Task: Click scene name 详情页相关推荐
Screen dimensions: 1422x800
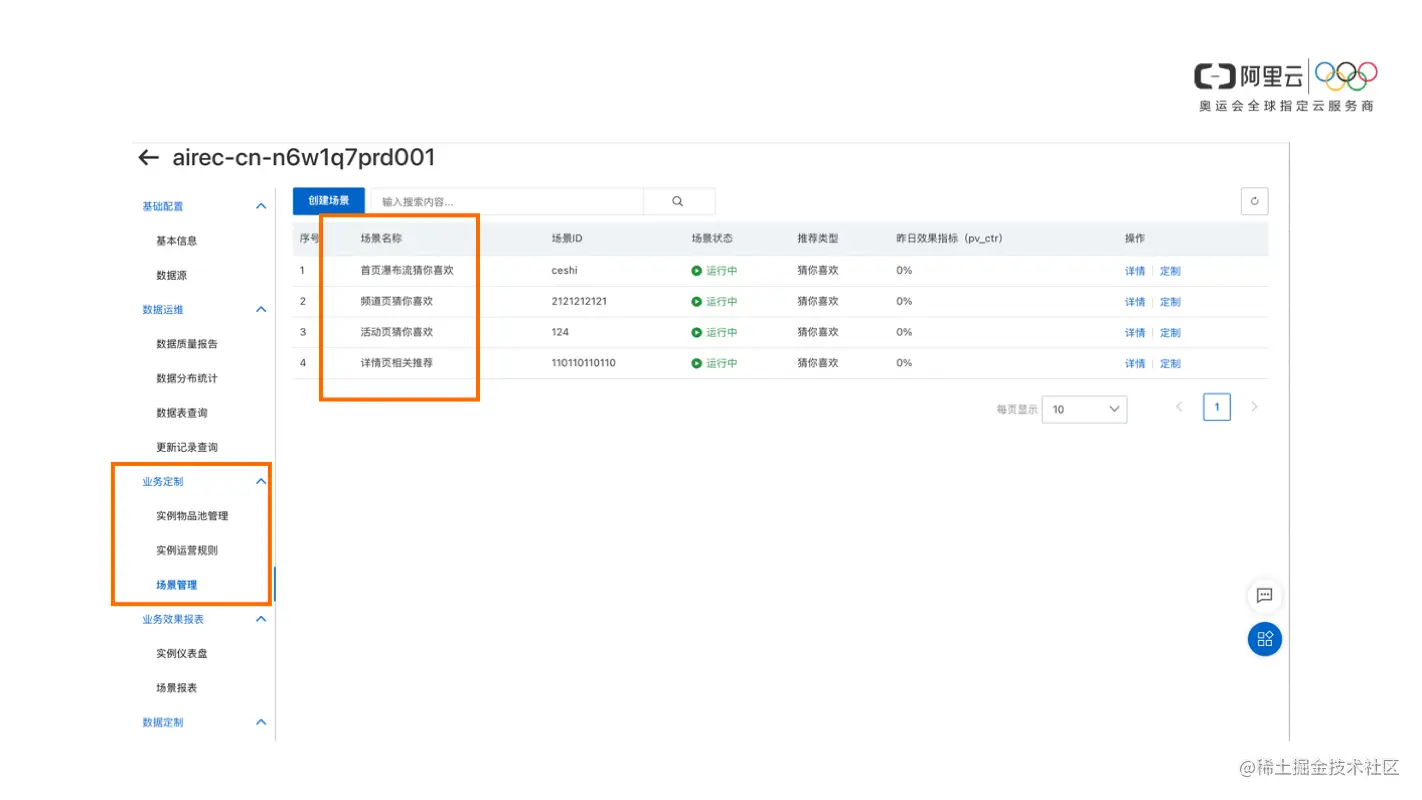Action: coord(397,362)
